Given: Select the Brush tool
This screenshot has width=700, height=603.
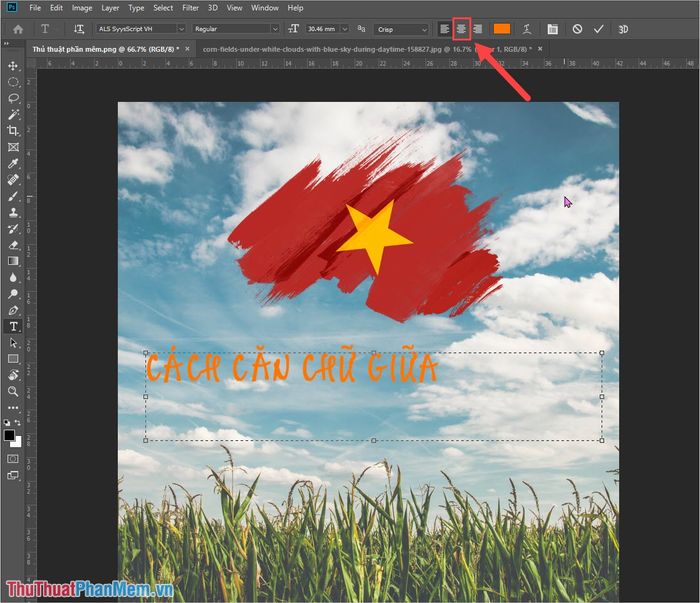Looking at the screenshot, I should coord(13,196).
